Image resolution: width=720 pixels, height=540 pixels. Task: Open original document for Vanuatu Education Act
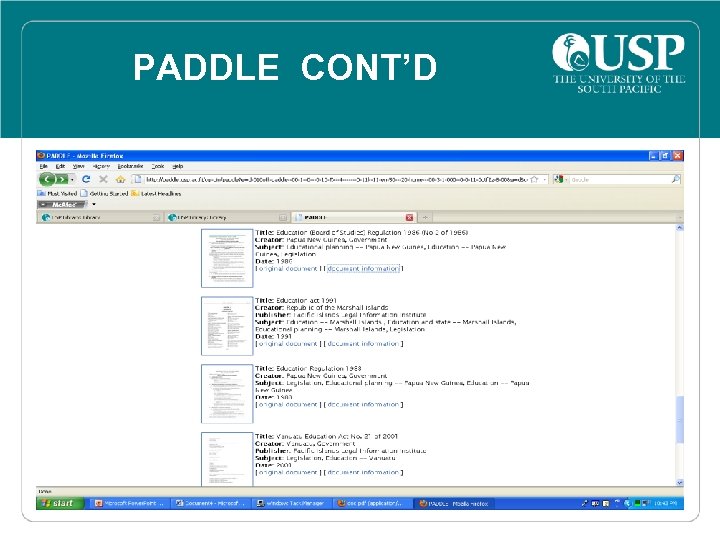point(287,472)
